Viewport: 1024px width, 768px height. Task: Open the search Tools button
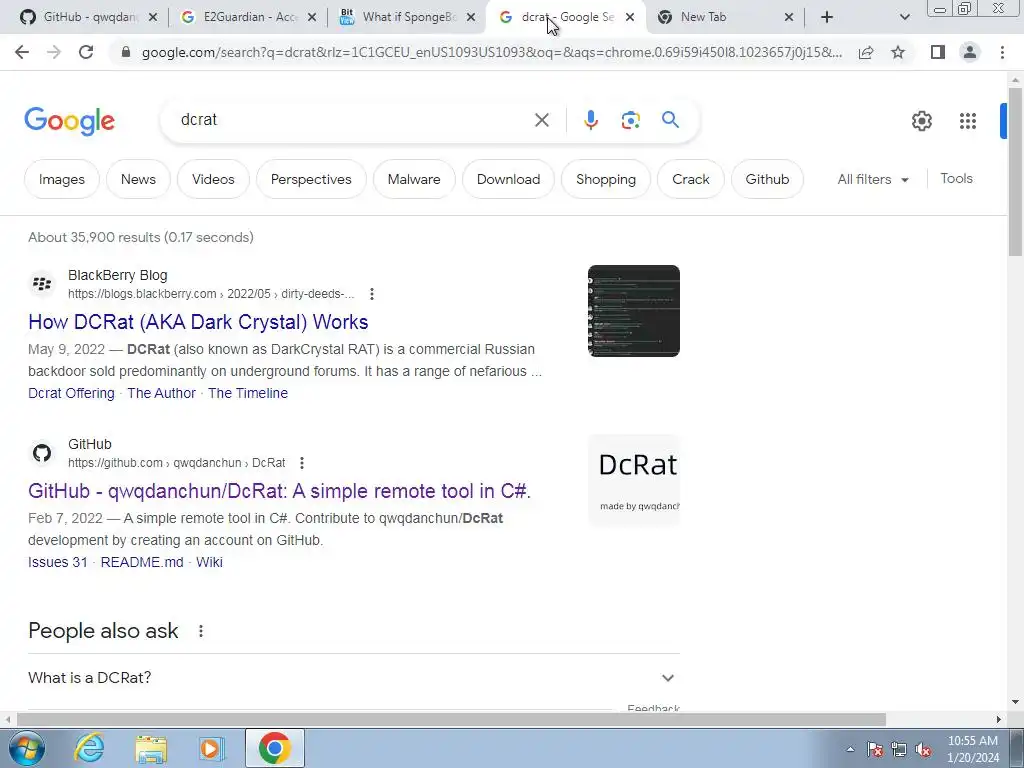(956, 178)
